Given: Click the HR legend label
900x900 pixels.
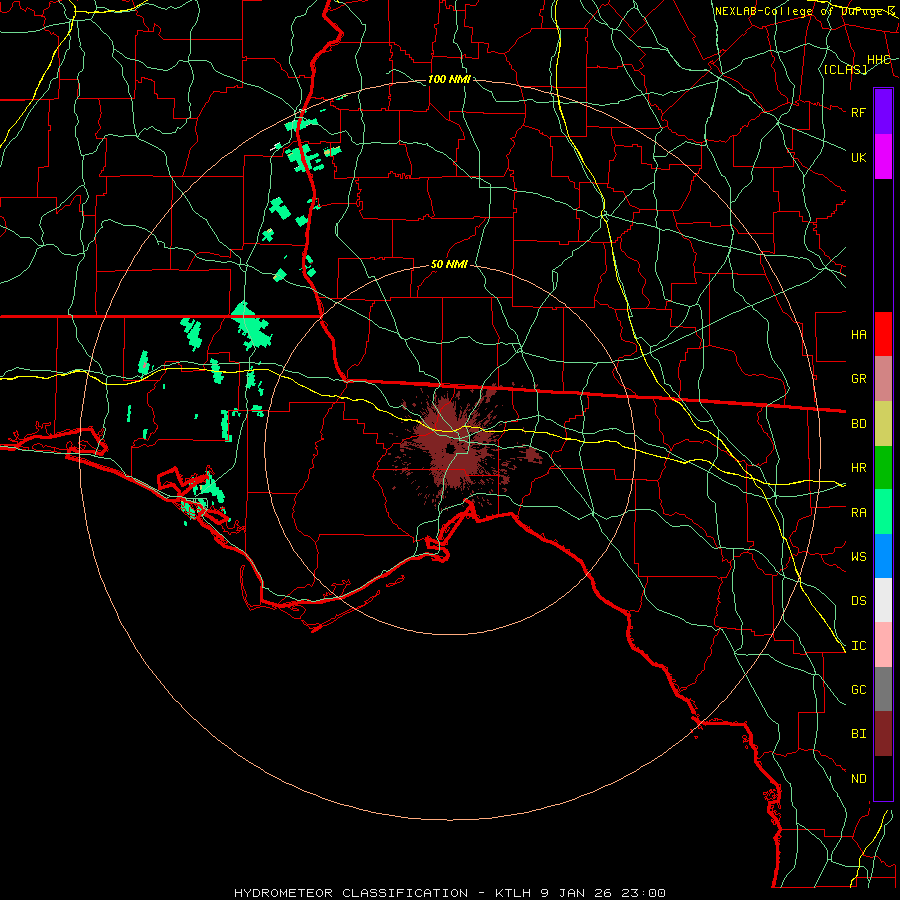Looking at the screenshot, I should [x=859, y=468].
